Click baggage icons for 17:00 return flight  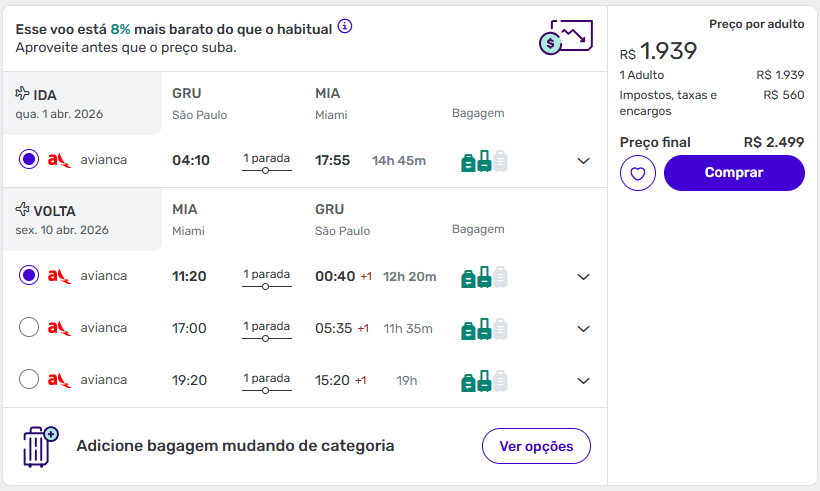coord(484,328)
